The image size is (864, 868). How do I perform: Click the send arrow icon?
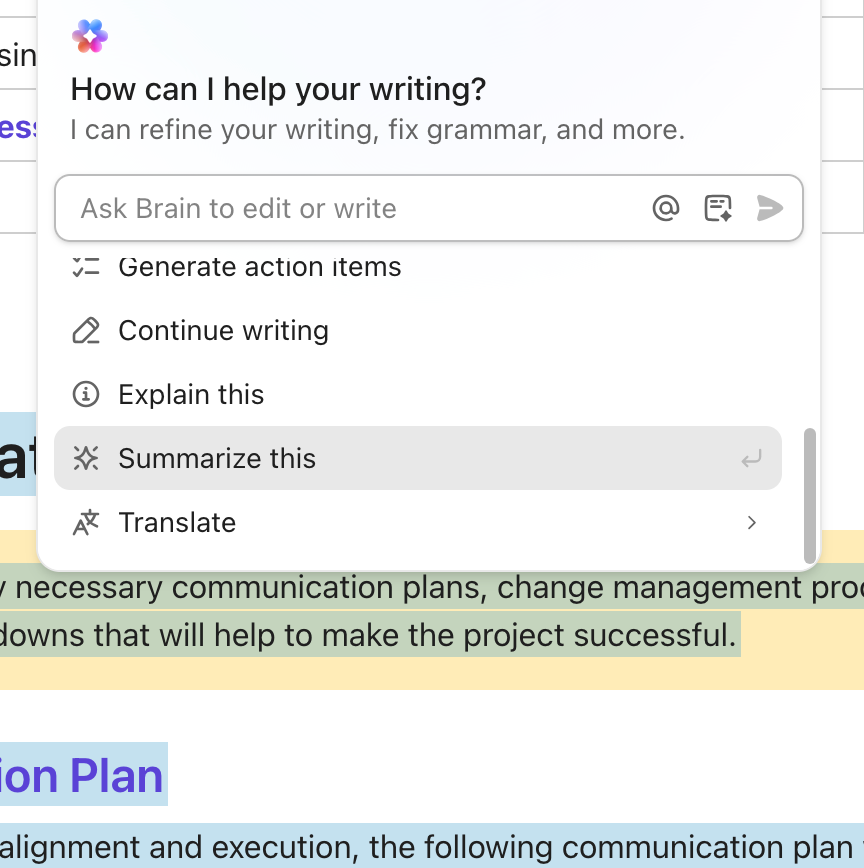(x=769, y=208)
